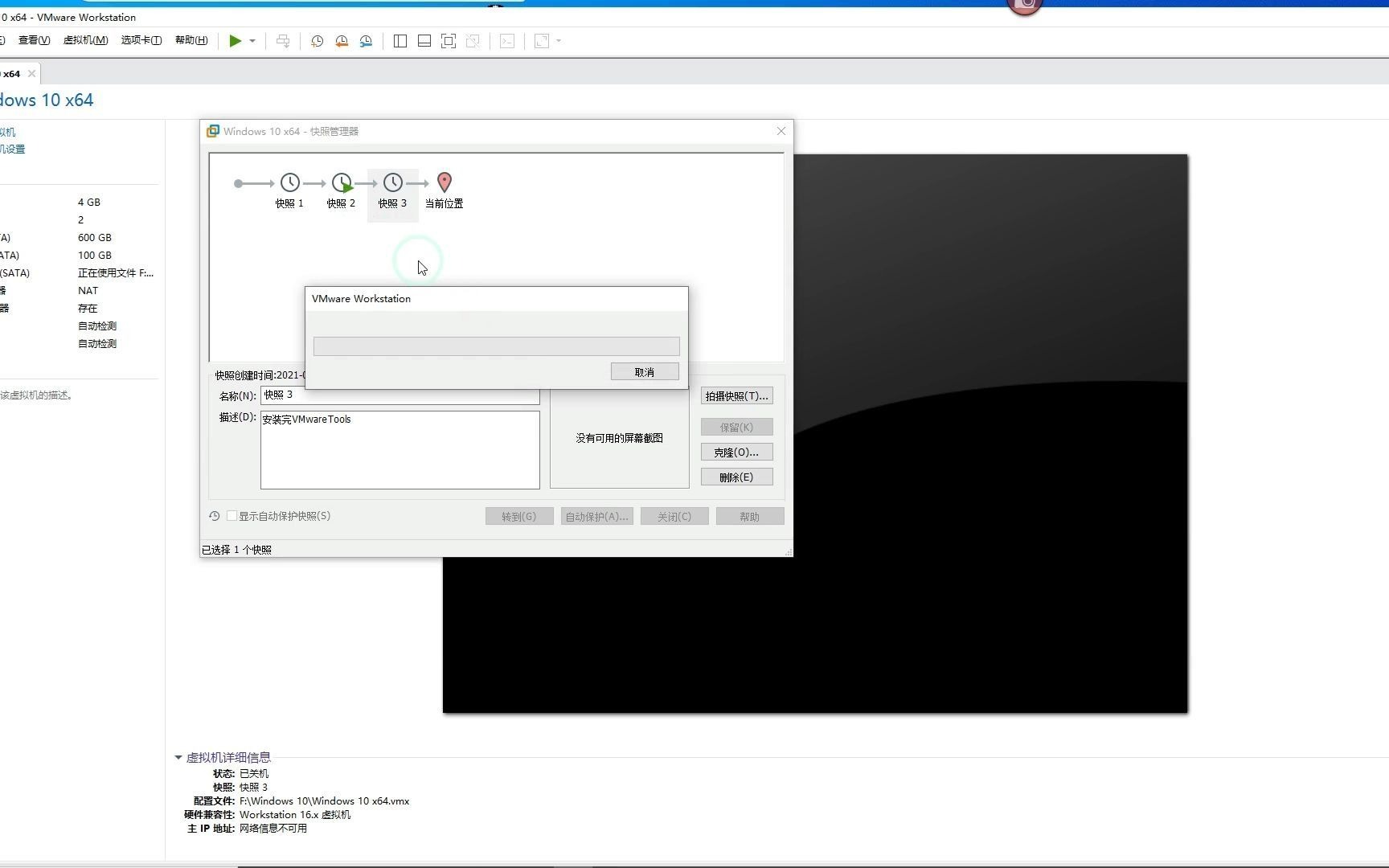This screenshot has height=868, width=1389.
Task: Select the 快照 2 clock icon
Action: coord(342,182)
